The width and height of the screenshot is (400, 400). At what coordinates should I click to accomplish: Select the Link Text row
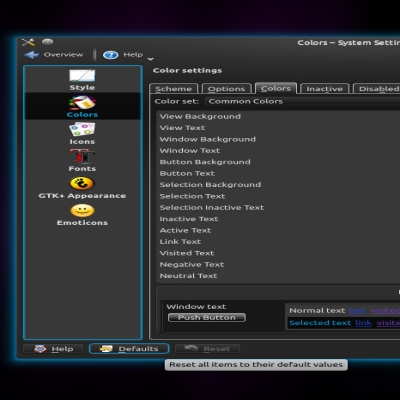point(278,242)
